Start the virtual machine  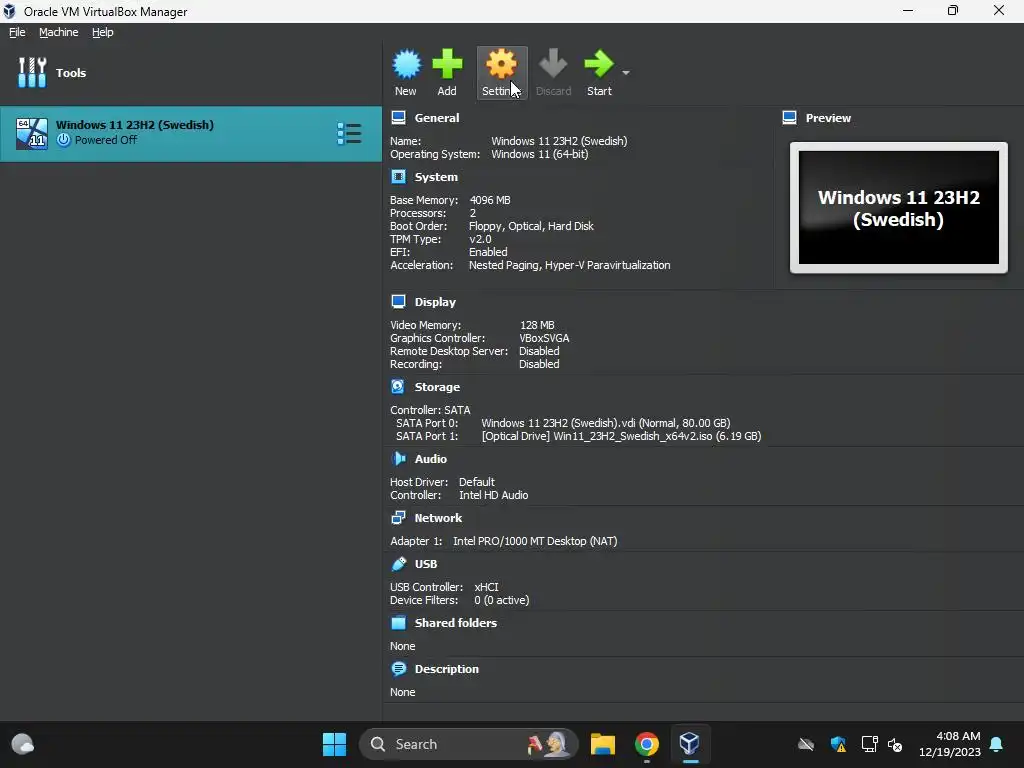[599, 72]
